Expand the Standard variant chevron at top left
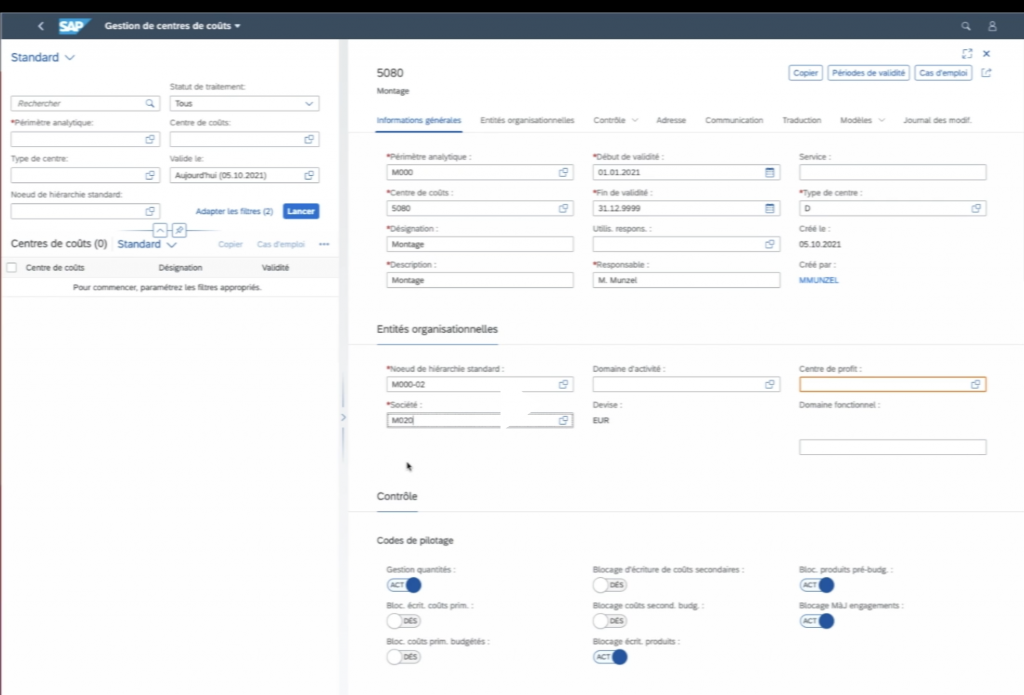Image resolution: width=1024 pixels, height=695 pixels. pyautogui.click(x=70, y=58)
